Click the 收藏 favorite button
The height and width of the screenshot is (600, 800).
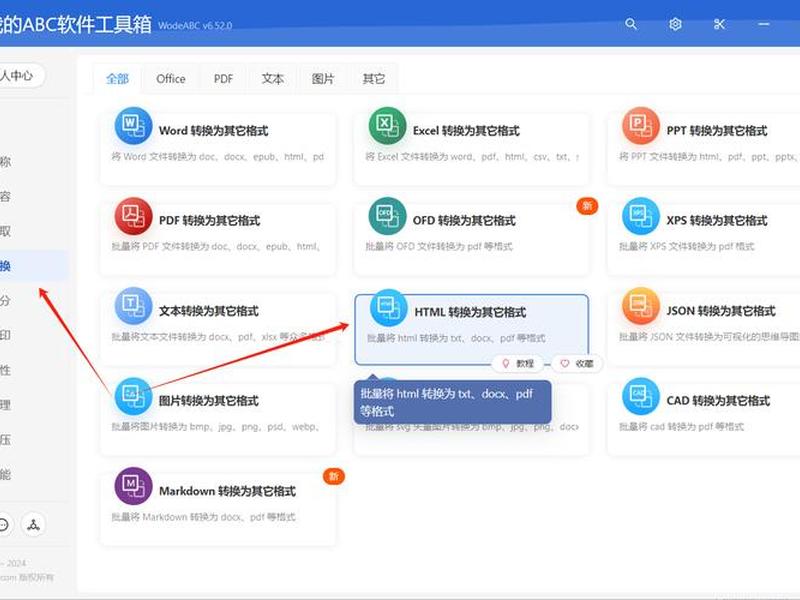click(577, 364)
